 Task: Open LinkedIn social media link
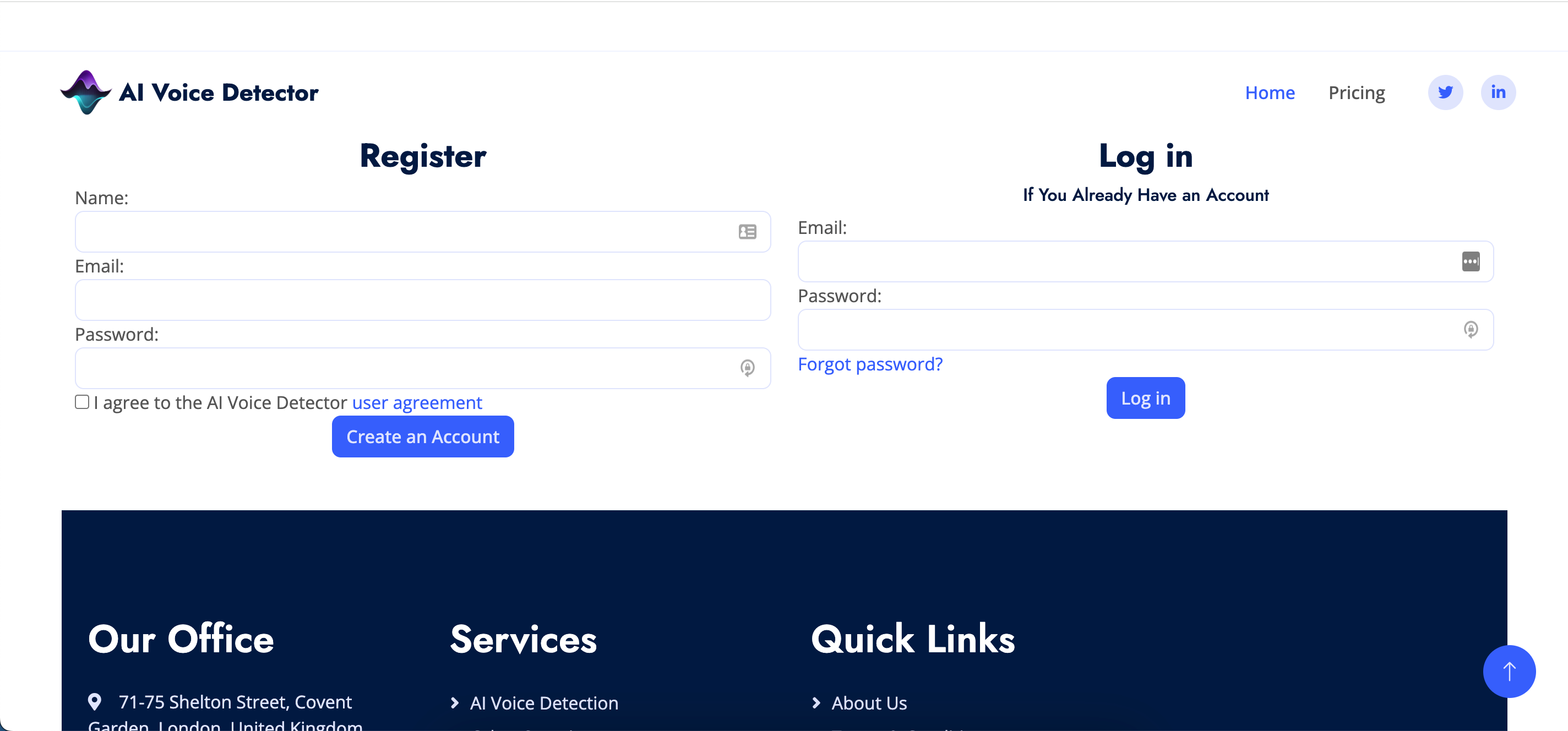coord(1498,91)
